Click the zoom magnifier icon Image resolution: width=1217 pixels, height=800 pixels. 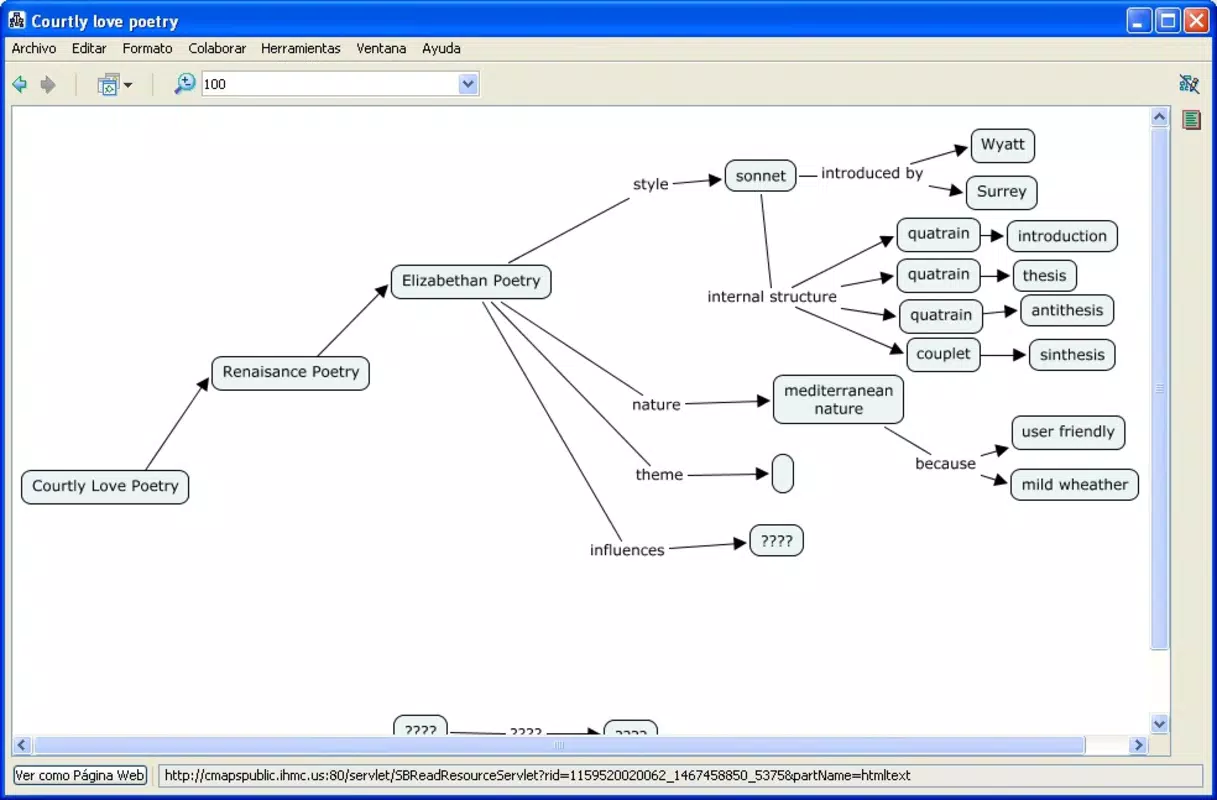pos(185,84)
